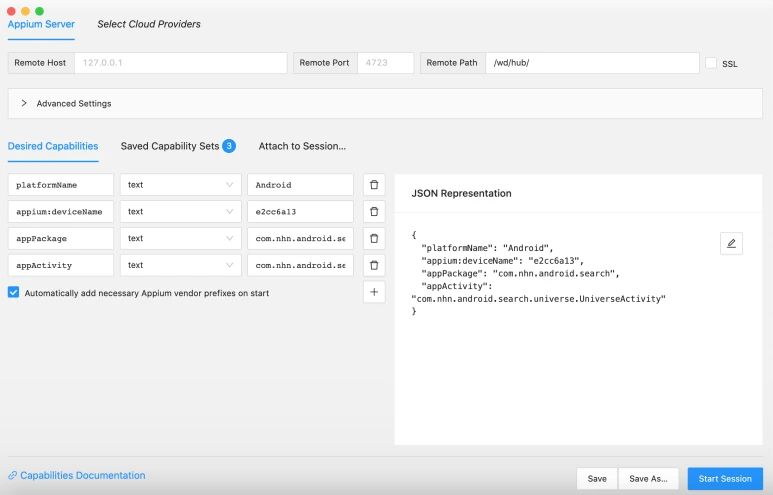Click the Remote Path field showing /wd/hub/

pyautogui.click(x=592, y=63)
